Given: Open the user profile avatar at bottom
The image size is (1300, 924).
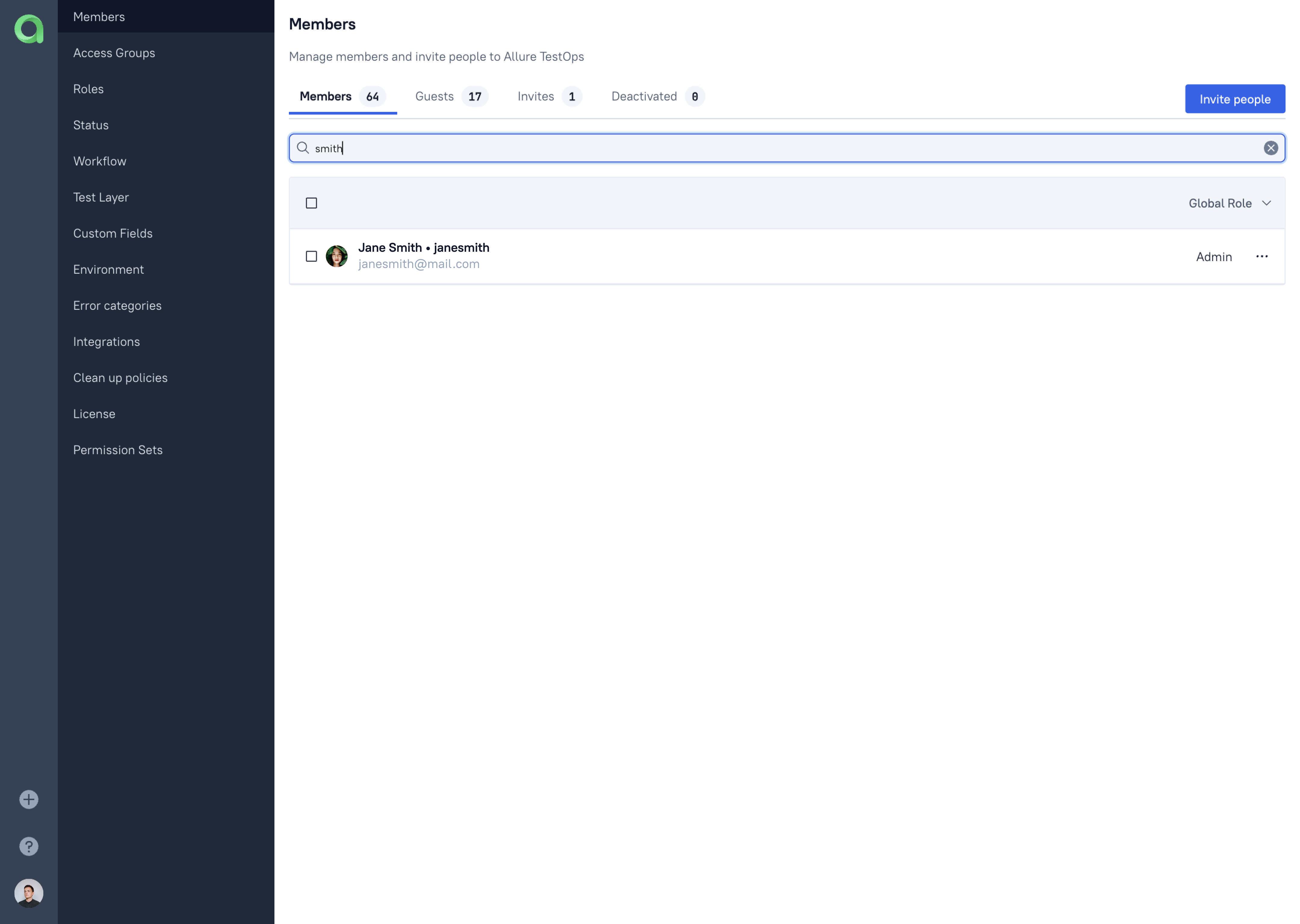Looking at the screenshot, I should tap(29, 893).
